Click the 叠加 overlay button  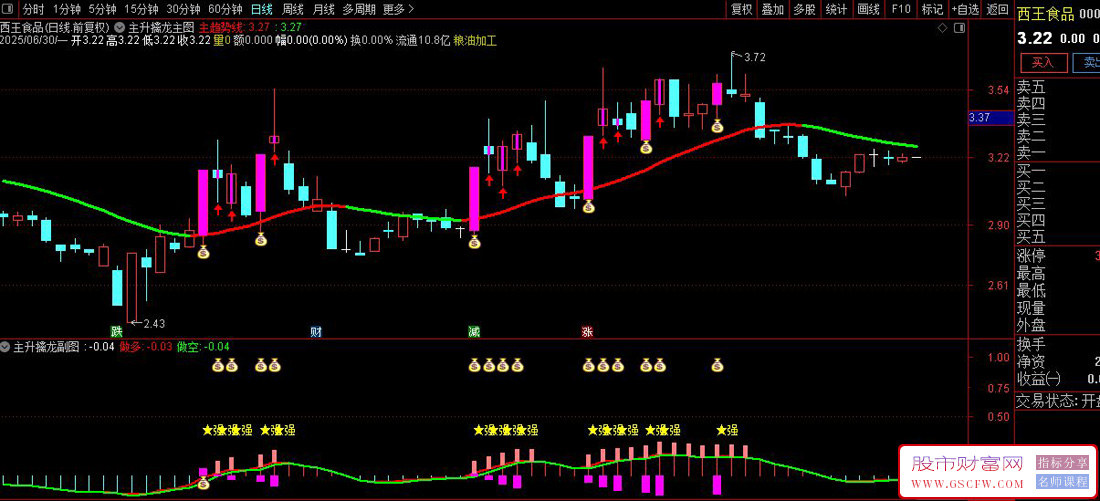click(x=773, y=9)
